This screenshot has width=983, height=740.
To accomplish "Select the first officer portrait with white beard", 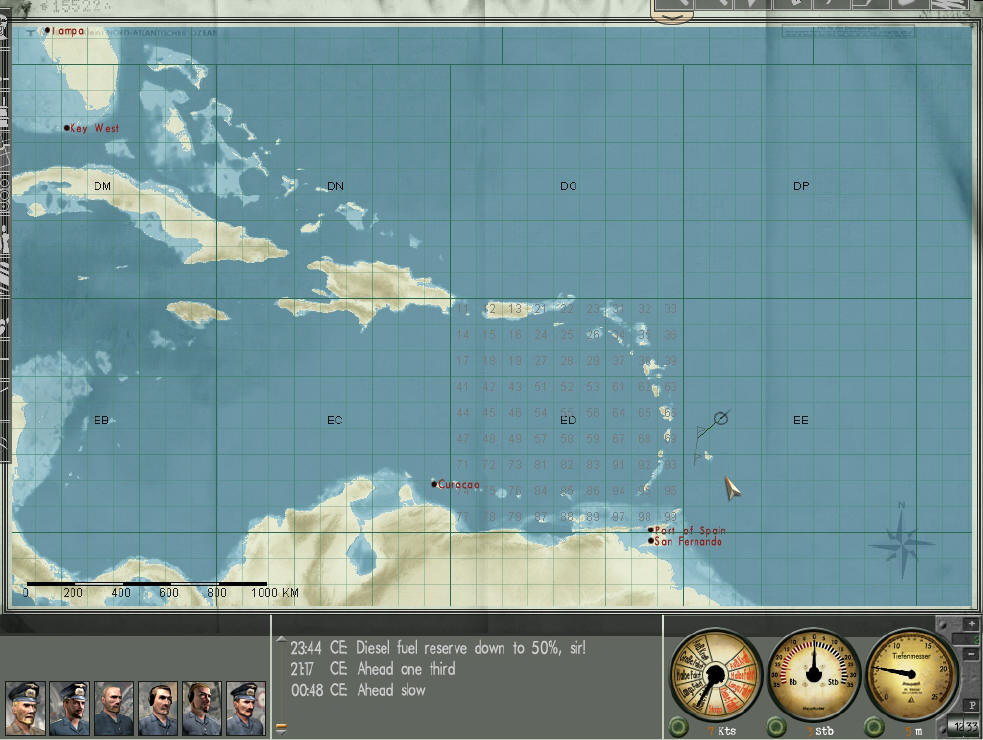I will [x=25, y=708].
